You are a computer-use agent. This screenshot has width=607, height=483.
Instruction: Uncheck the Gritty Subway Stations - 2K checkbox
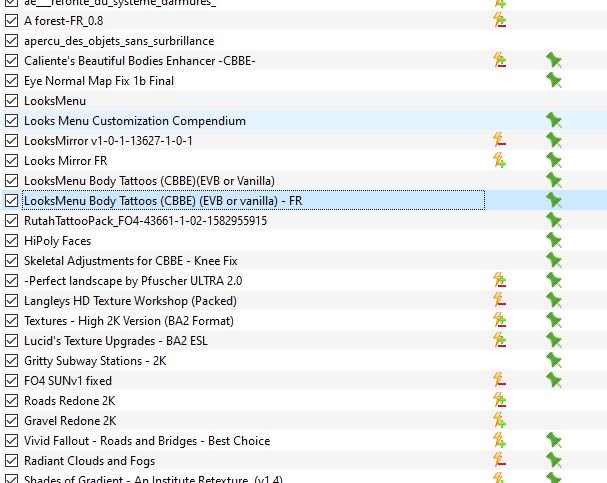[11, 360]
